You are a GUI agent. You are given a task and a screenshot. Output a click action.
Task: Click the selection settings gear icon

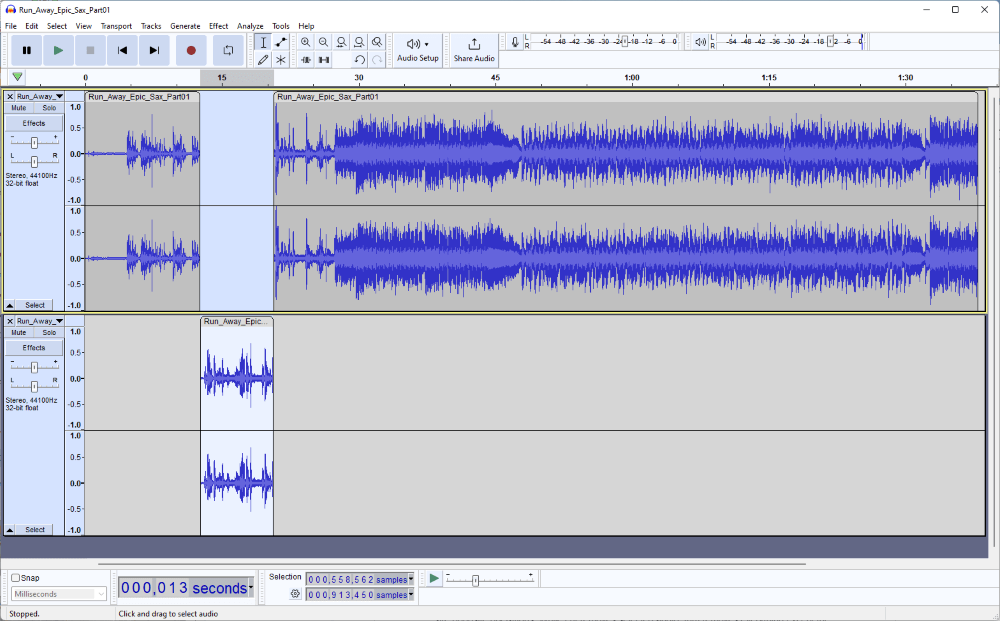pyautogui.click(x=295, y=594)
